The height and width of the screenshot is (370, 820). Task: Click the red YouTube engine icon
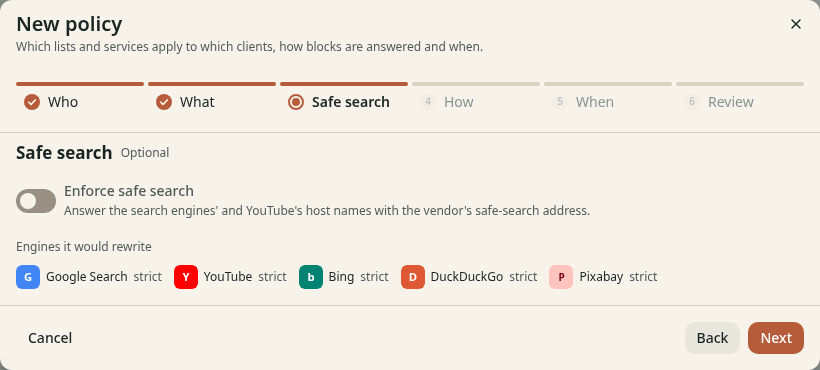tap(186, 277)
